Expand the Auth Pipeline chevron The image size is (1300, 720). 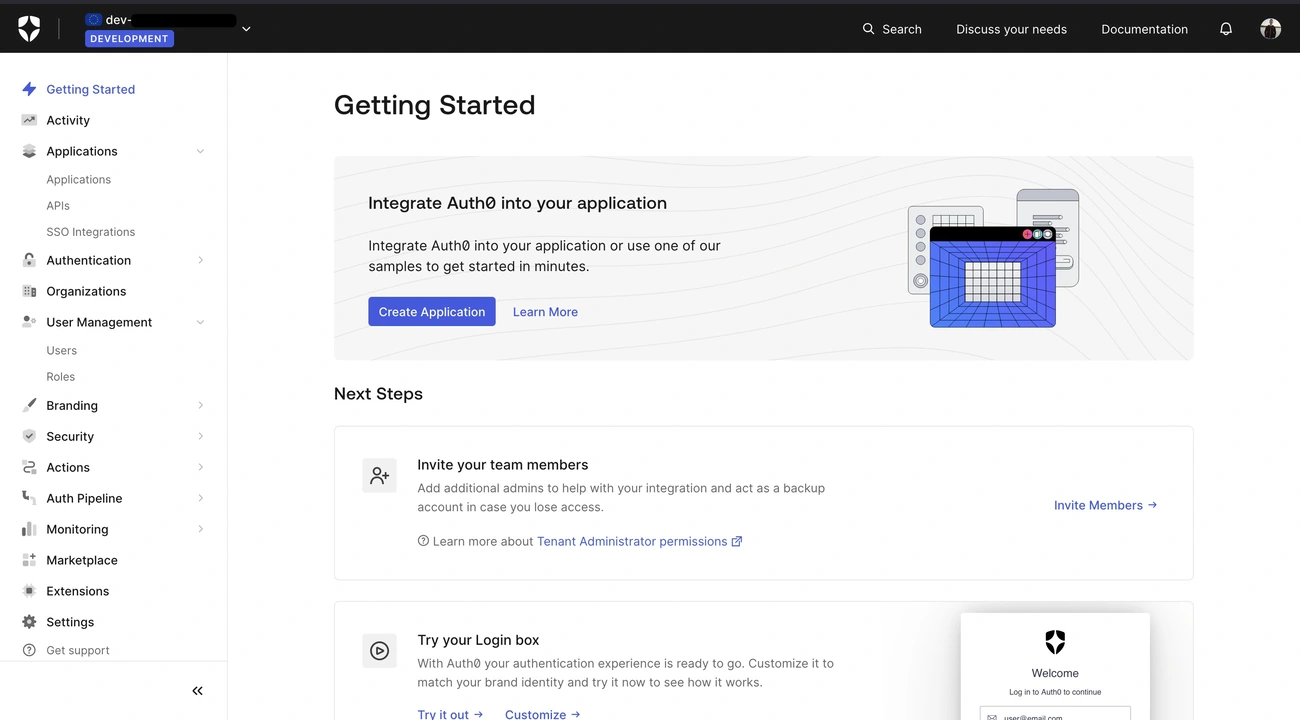click(200, 498)
